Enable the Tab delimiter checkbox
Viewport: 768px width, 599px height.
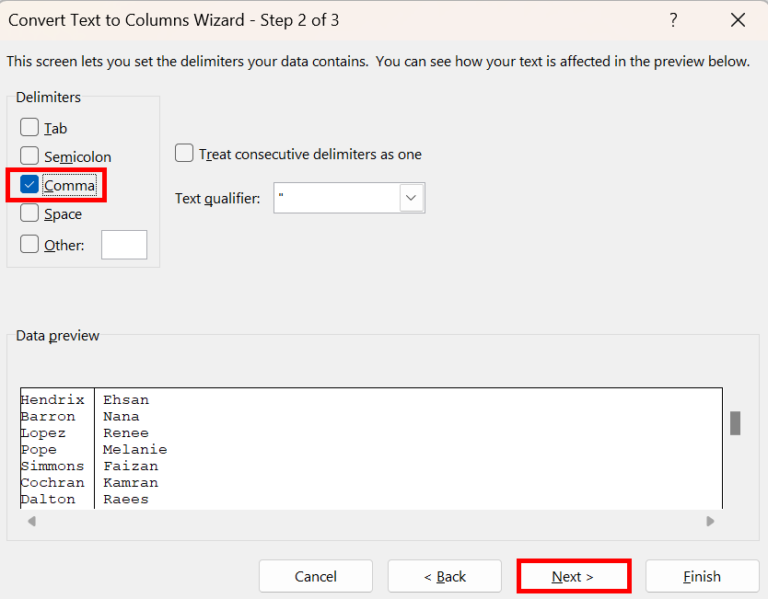[x=30, y=128]
